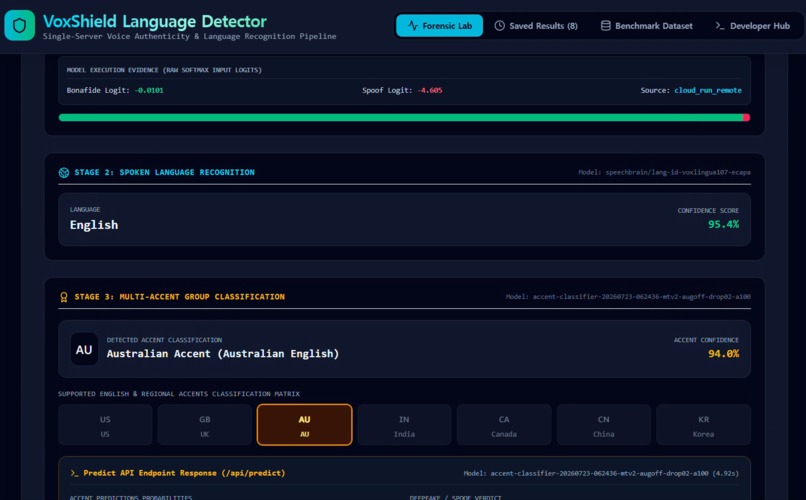Click Australian Accent (Australian English) text
Screen dimensions: 806x500
[x=223, y=354]
